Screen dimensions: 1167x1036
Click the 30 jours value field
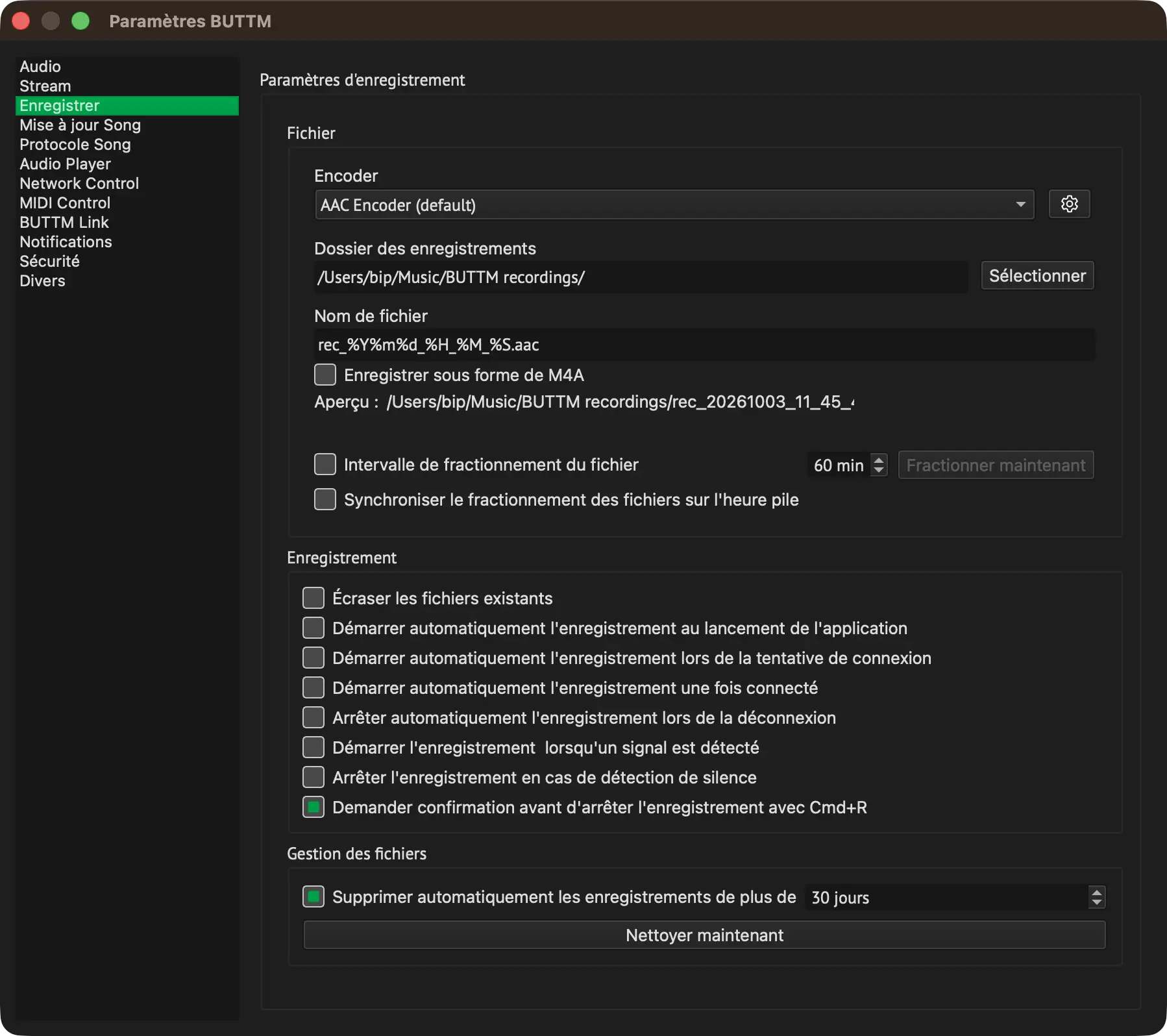tap(946, 897)
